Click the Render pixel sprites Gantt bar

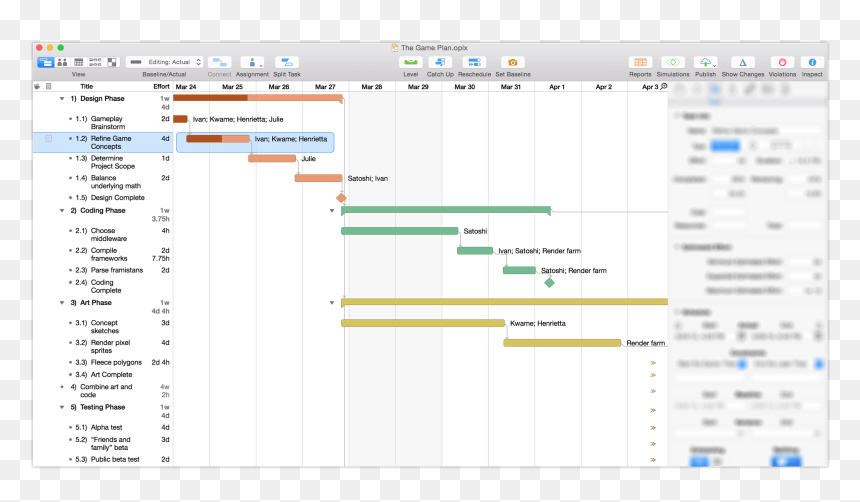click(562, 343)
